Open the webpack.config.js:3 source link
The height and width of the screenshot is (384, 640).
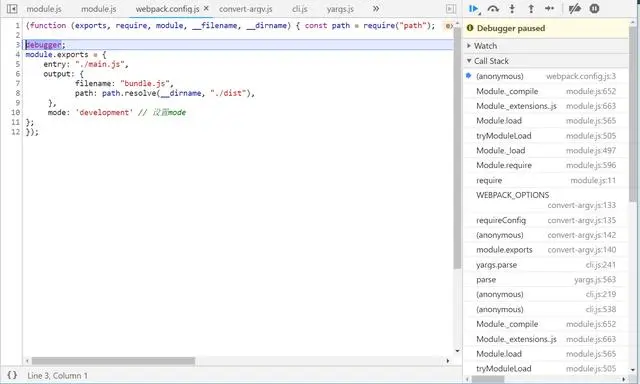click(581, 76)
